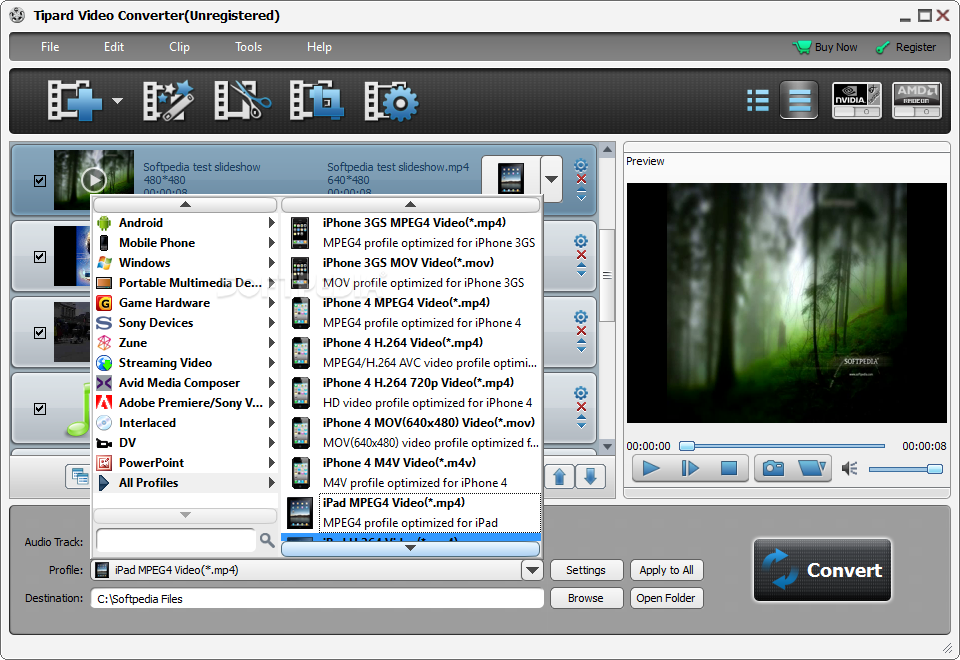Toggle NVIDIA acceleration switch

point(857,100)
